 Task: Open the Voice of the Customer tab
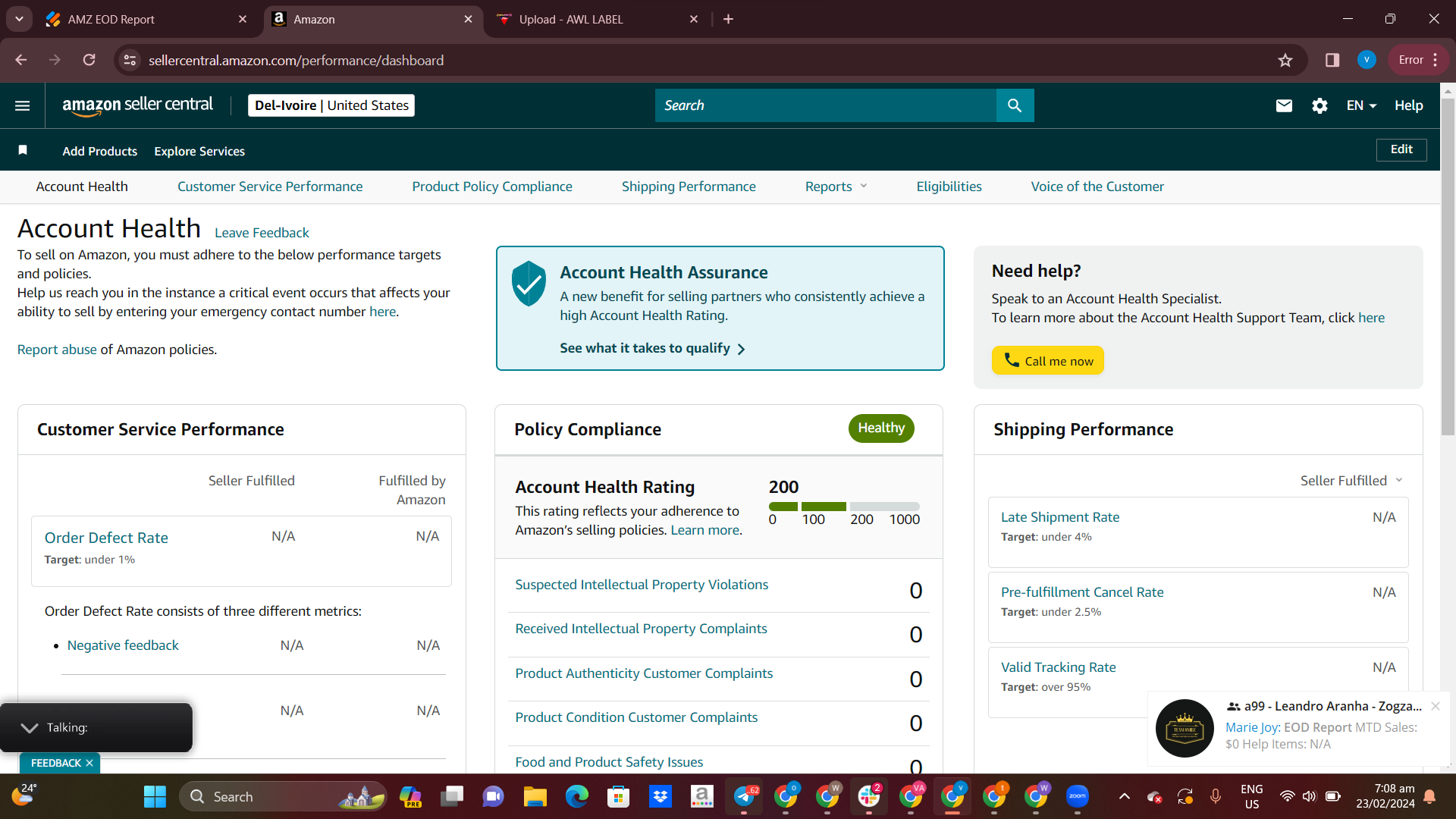click(1097, 187)
